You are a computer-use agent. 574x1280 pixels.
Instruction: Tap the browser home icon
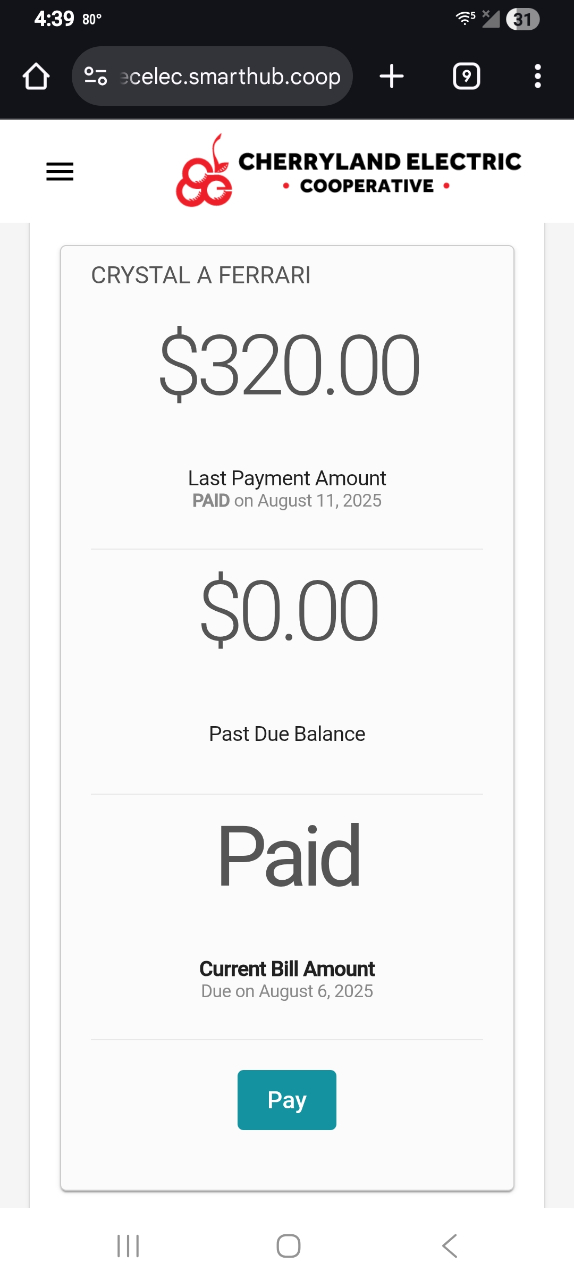pos(36,76)
